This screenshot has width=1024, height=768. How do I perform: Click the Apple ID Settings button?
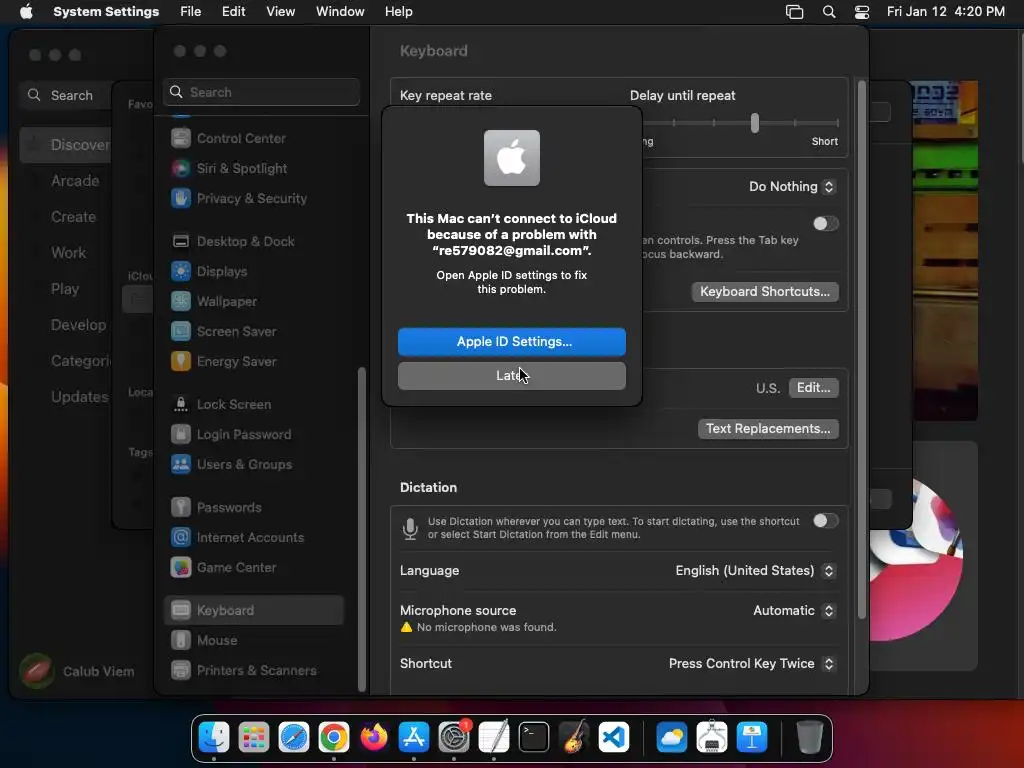[x=511, y=342]
